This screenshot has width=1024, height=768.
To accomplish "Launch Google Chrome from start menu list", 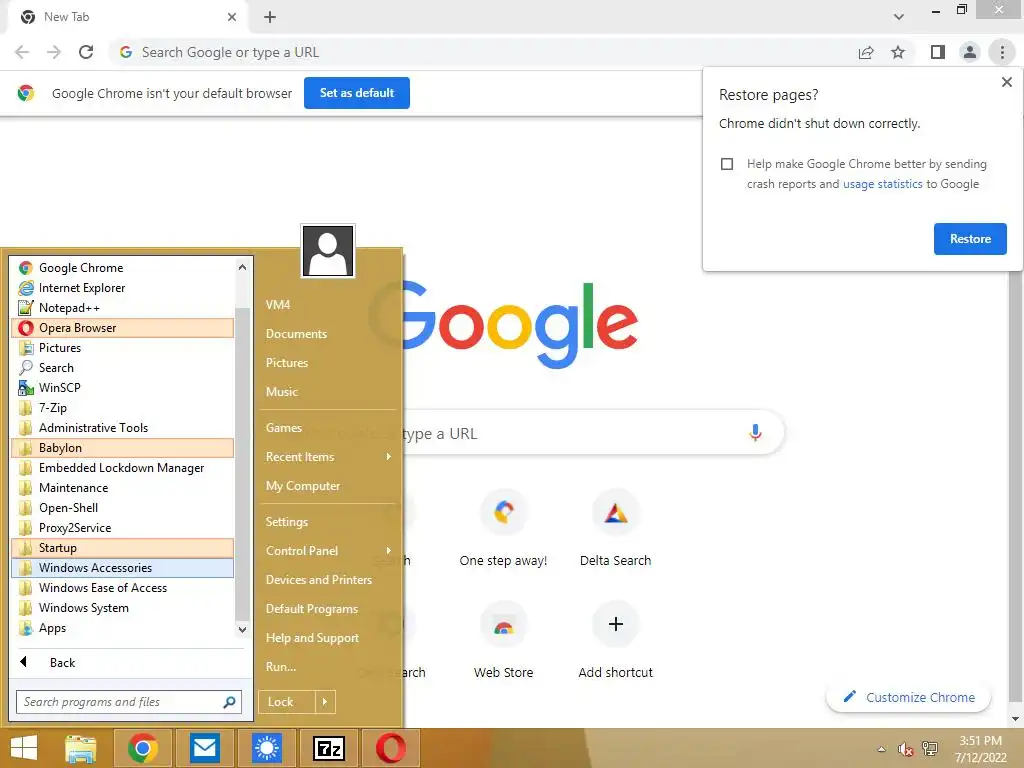I will coord(123,268).
